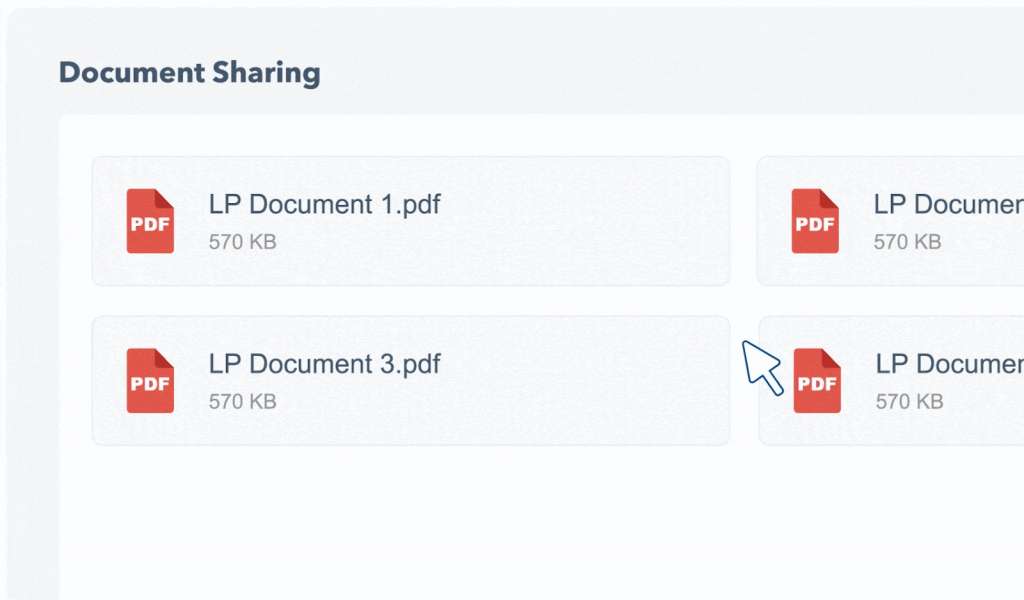
Task: Click the PDF icon in the bottom-right document card
Action: coord(817,381)
